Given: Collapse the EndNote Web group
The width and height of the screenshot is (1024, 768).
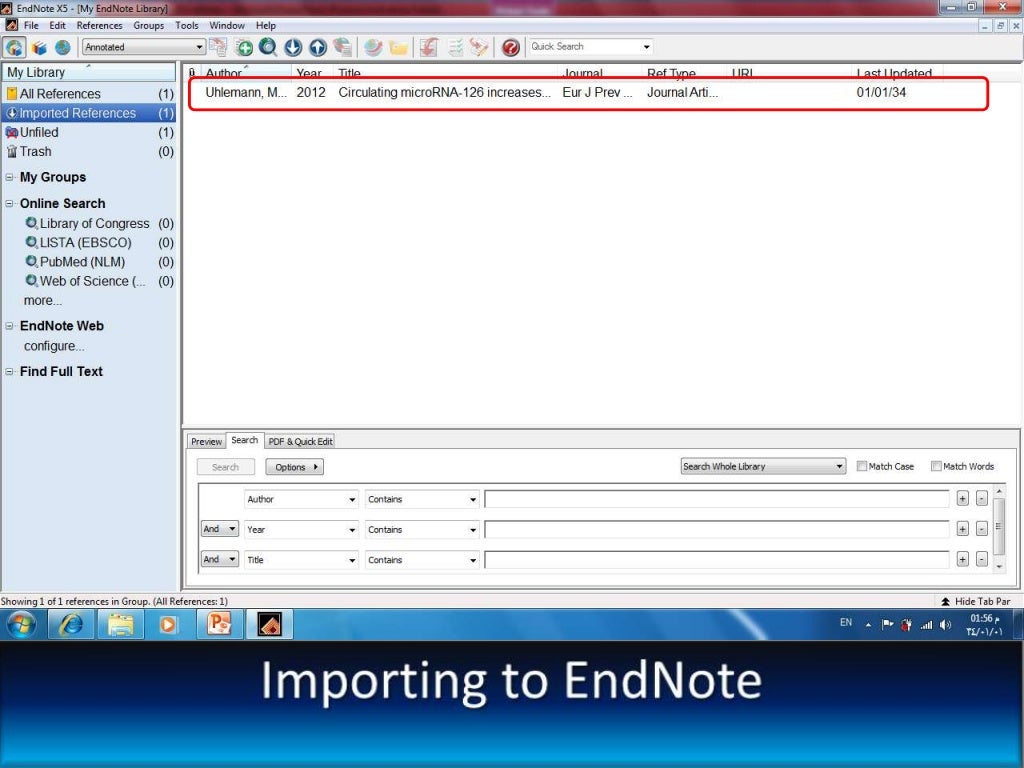Looking at the screenshot, I should pos(10,326).
